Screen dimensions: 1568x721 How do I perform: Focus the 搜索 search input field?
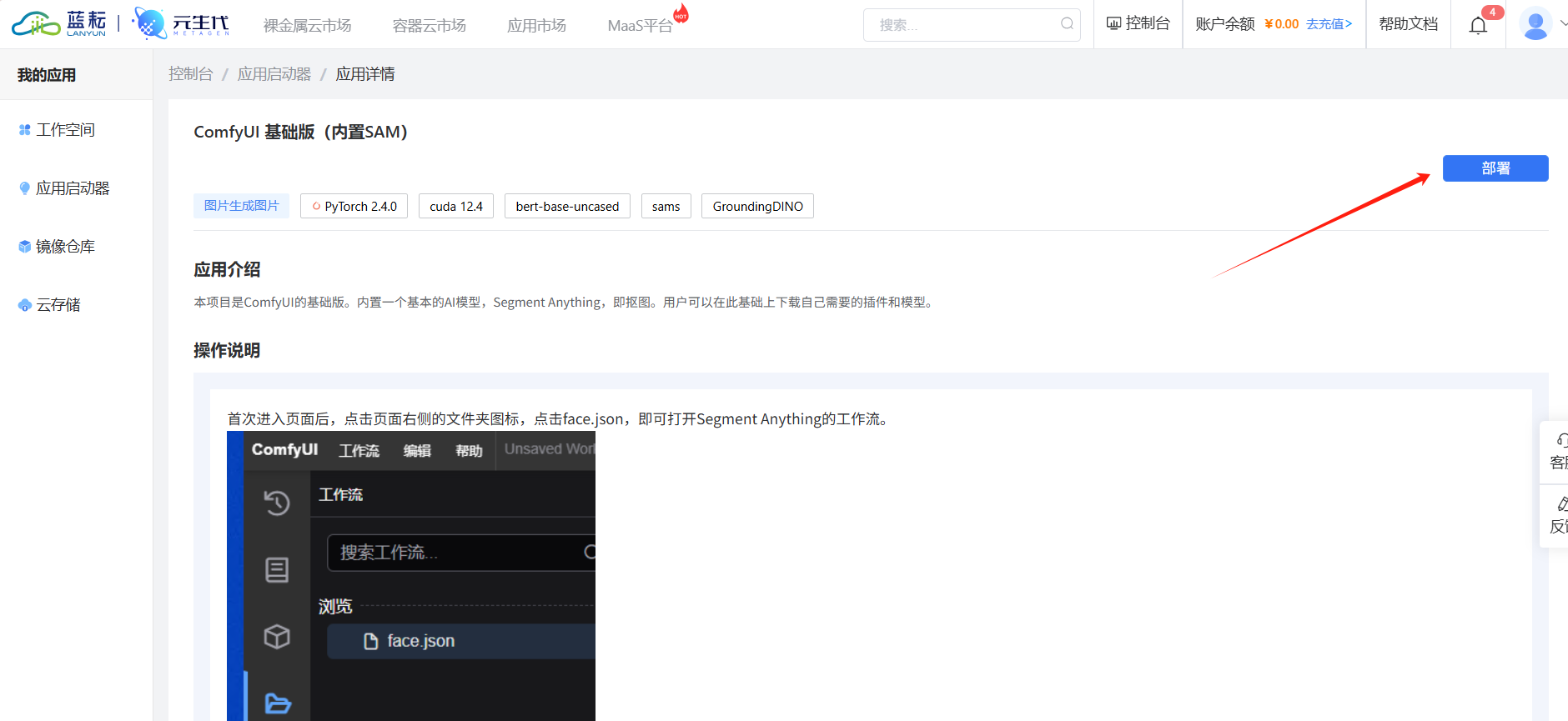click(x=972, y=25)
